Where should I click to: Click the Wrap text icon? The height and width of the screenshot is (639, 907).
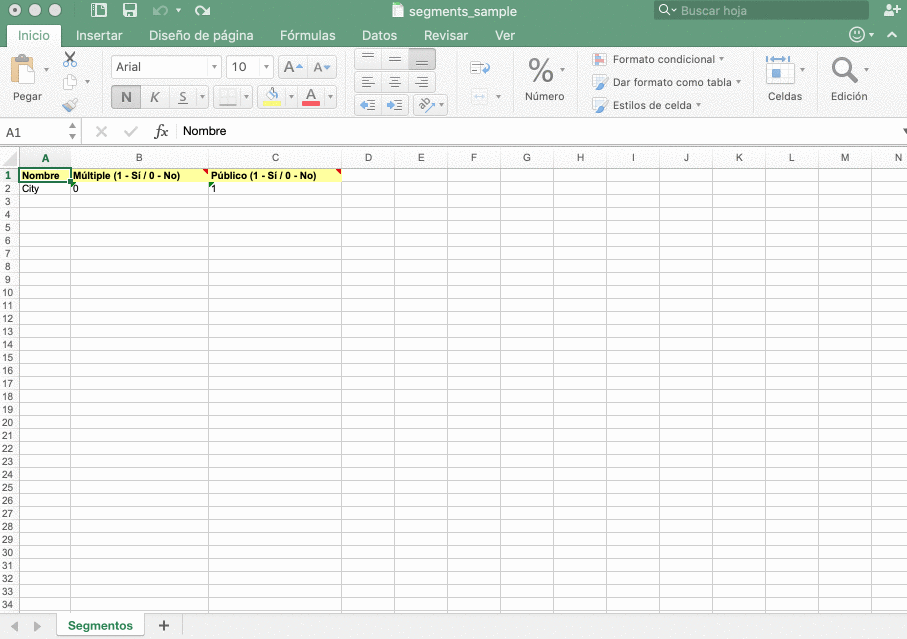(480, 68)
